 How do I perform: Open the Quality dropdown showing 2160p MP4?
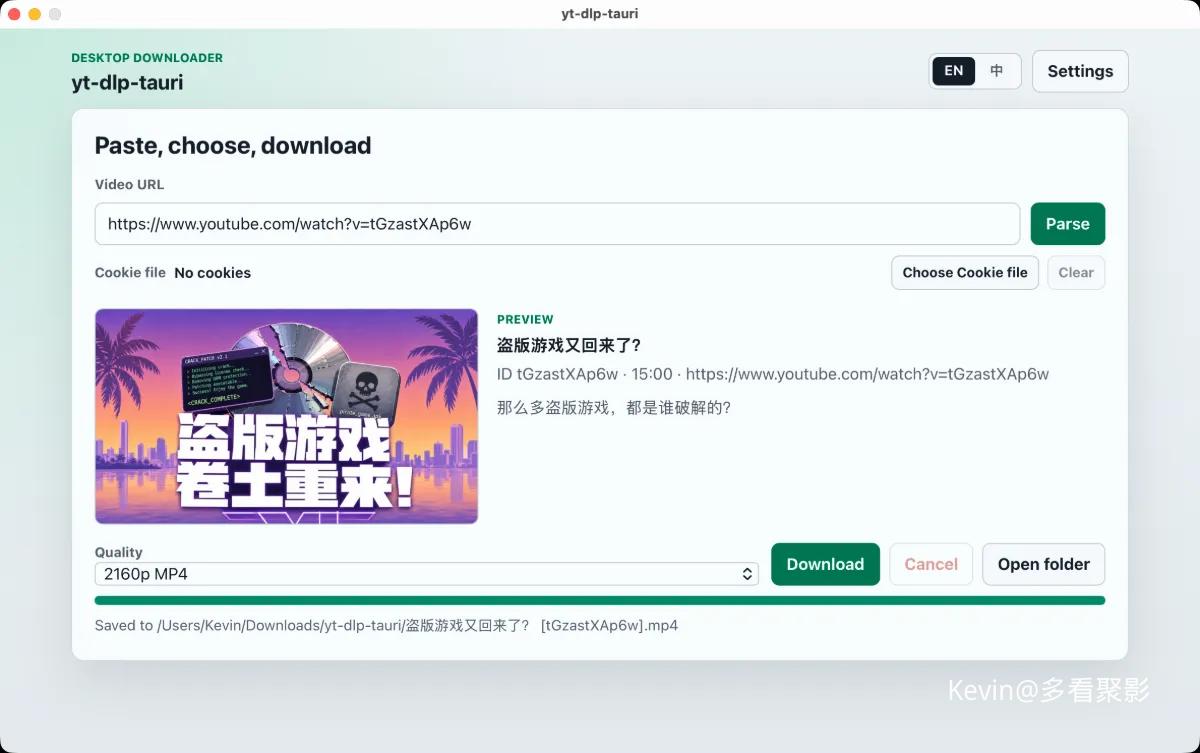point(427,574)
